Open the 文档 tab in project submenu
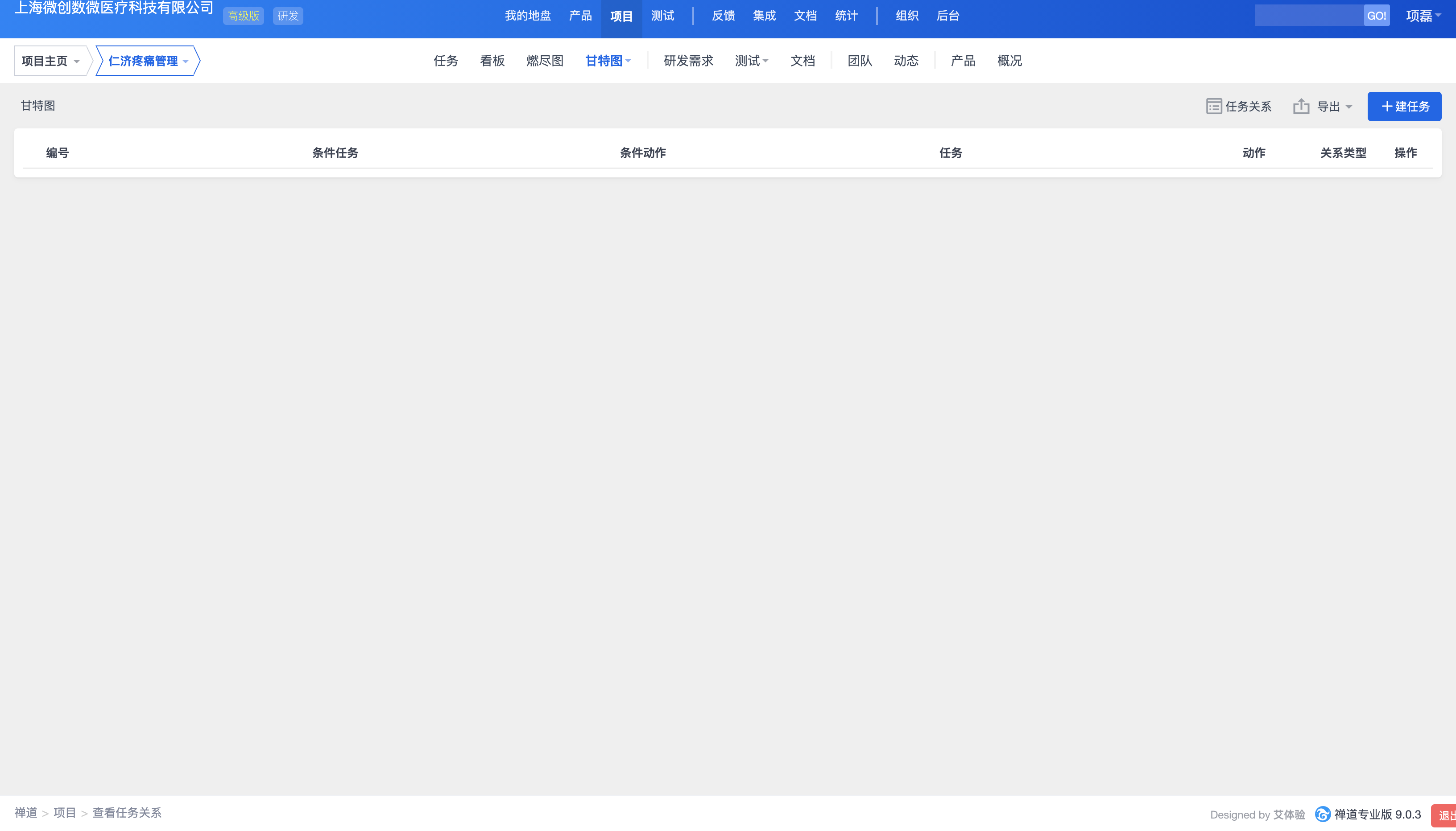1456x831 pixels. point(802,61)
